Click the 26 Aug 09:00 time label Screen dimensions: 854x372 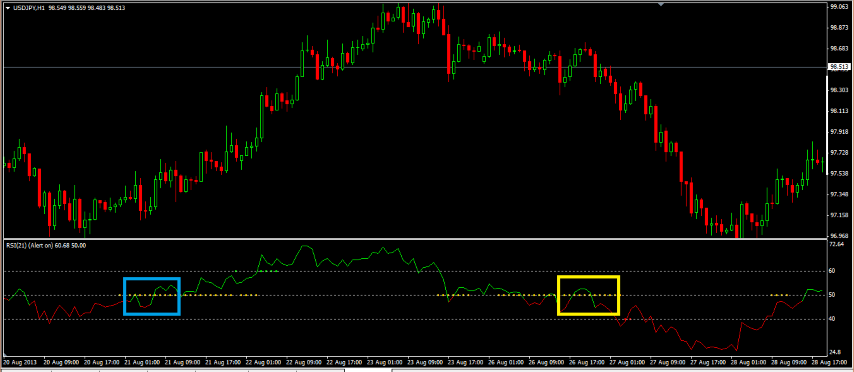click(545, 362)
